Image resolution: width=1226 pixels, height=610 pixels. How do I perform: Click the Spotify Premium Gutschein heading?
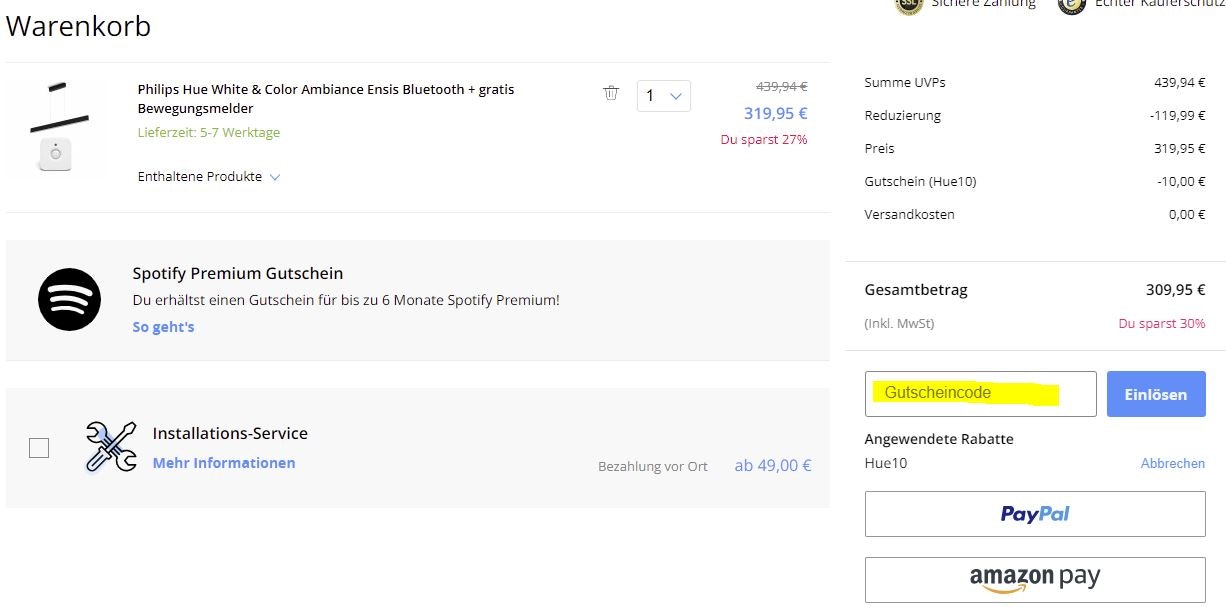pyautogui.click(x=238, y=273)
